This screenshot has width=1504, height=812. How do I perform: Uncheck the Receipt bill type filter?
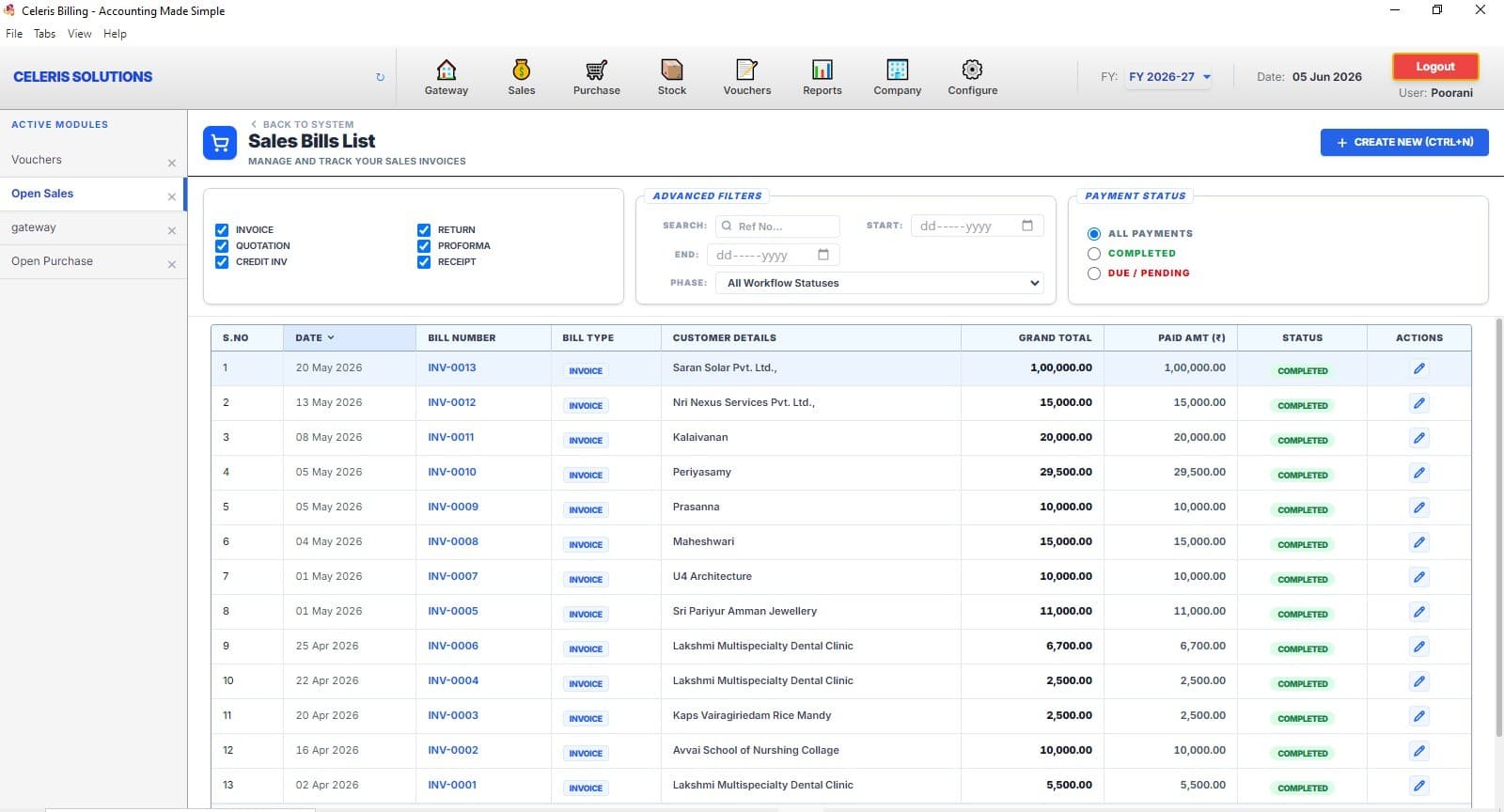click(424, 261)
